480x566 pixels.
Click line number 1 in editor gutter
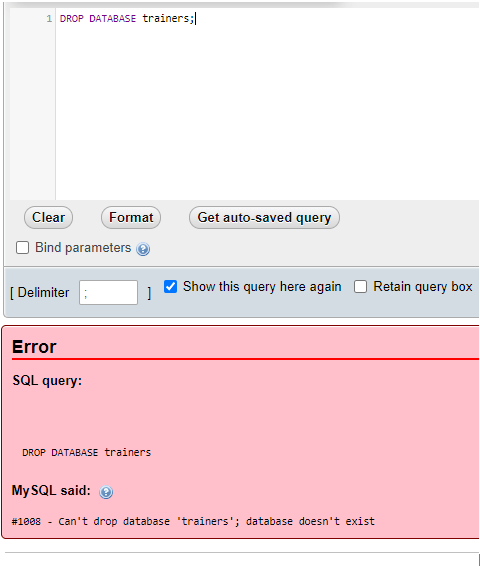49,18
